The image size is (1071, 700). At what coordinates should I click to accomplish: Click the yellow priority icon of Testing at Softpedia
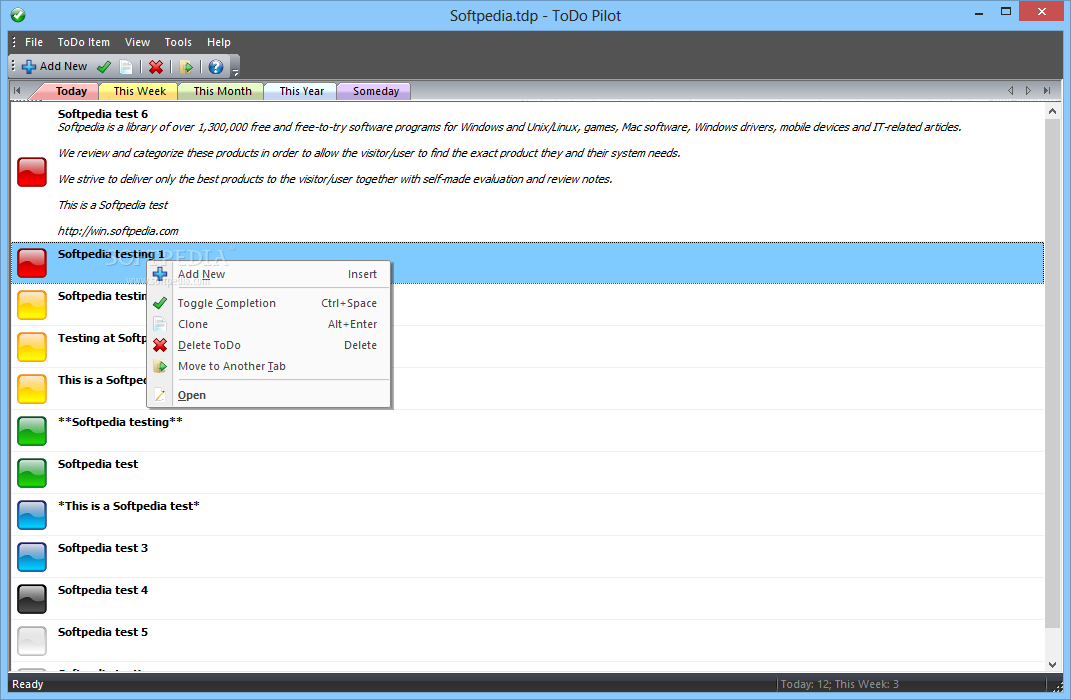pyautogui.click(x=31, y=347)
